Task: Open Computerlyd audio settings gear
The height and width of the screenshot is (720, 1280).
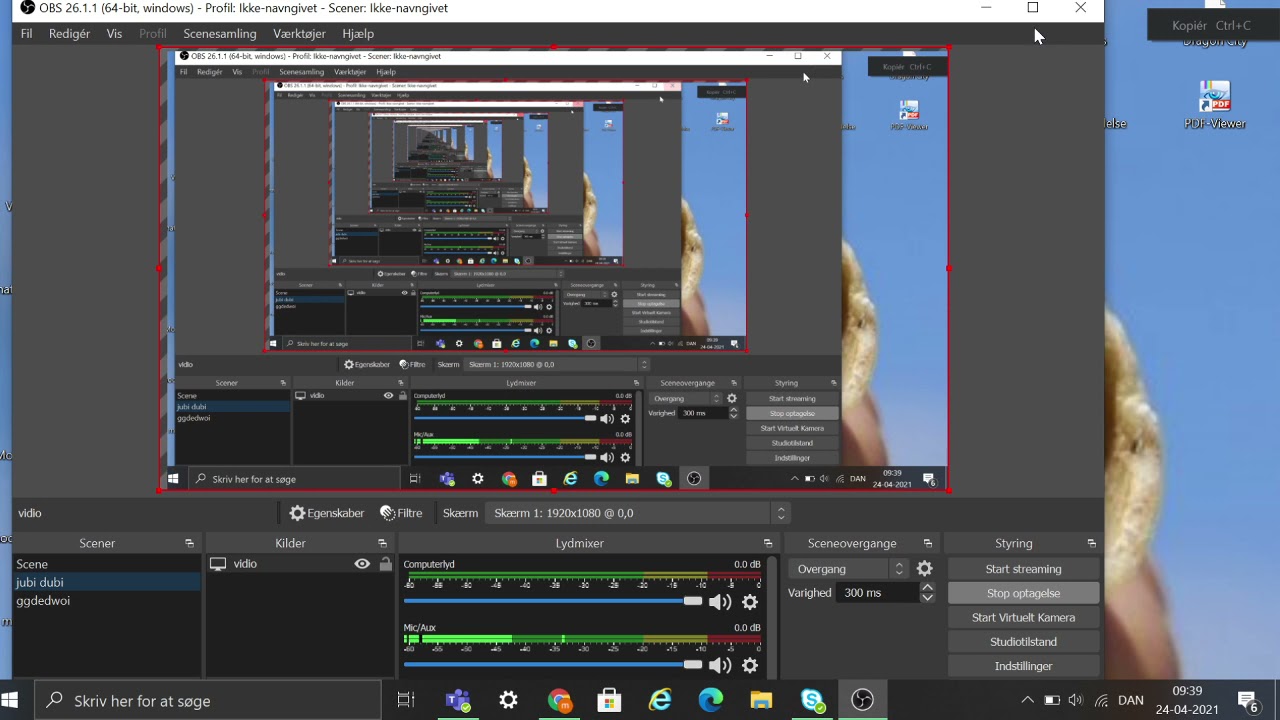Action: (x=750, y=602)
